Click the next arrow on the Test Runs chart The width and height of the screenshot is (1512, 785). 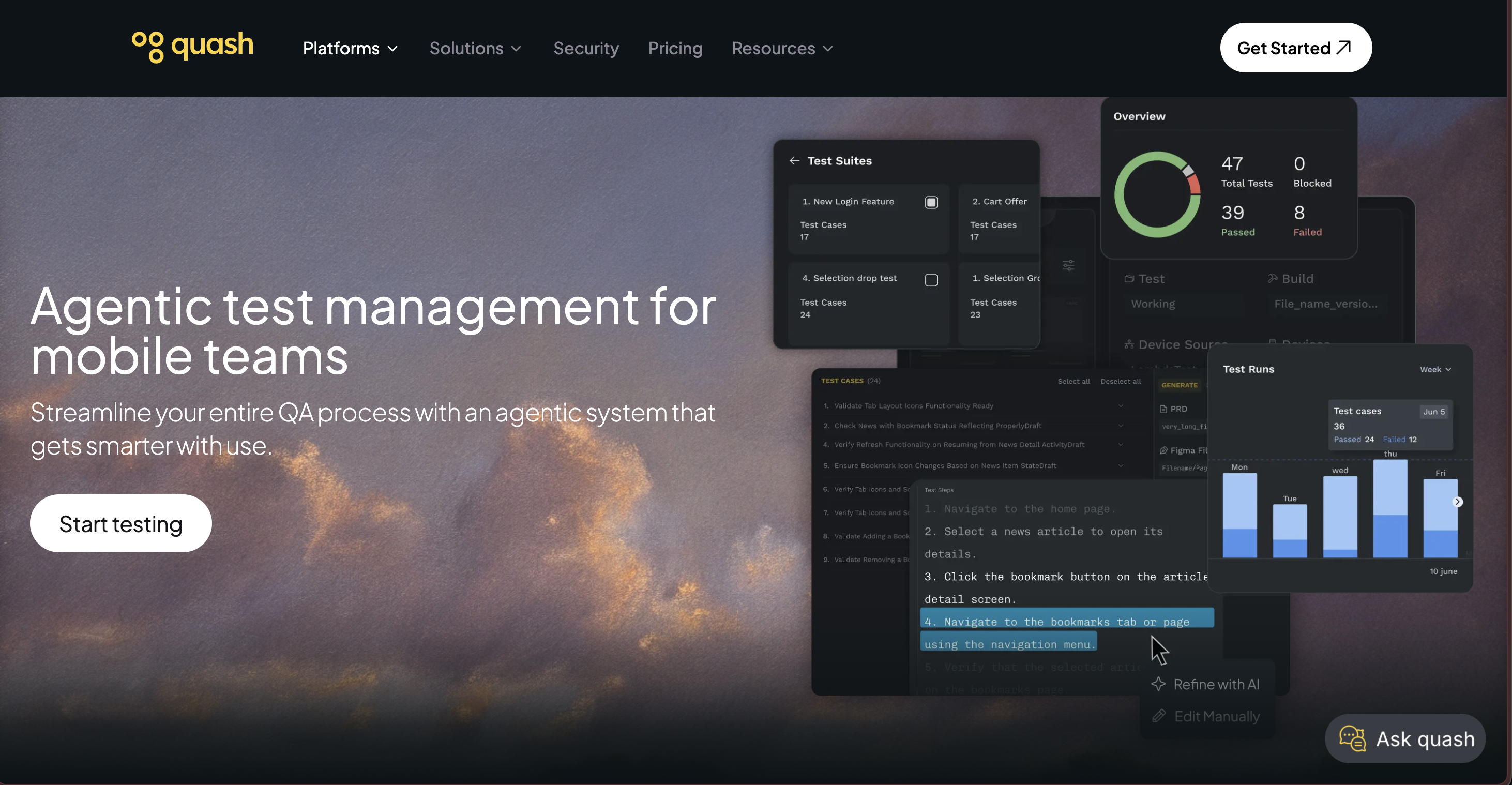tap(1457, 502)
